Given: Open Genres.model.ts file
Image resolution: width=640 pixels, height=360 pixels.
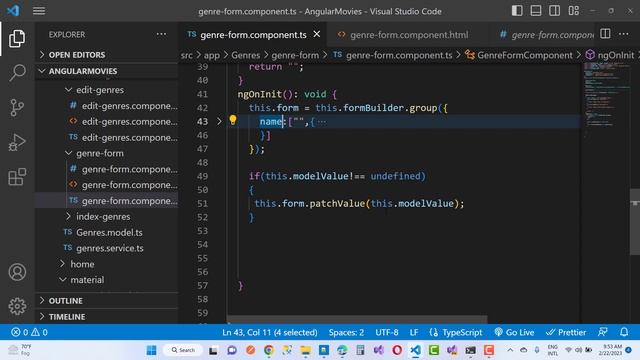Looking at the screenshot, I should pos(109,232).
